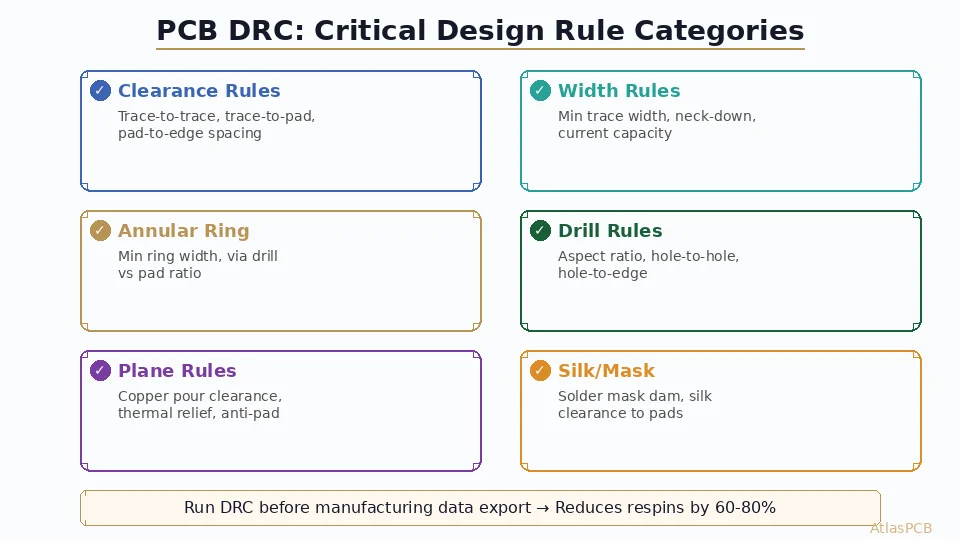Click the text 'Aspect ratio, hole-to-hole,'
Screen dimensions: 960x540
tap(648, 256)
